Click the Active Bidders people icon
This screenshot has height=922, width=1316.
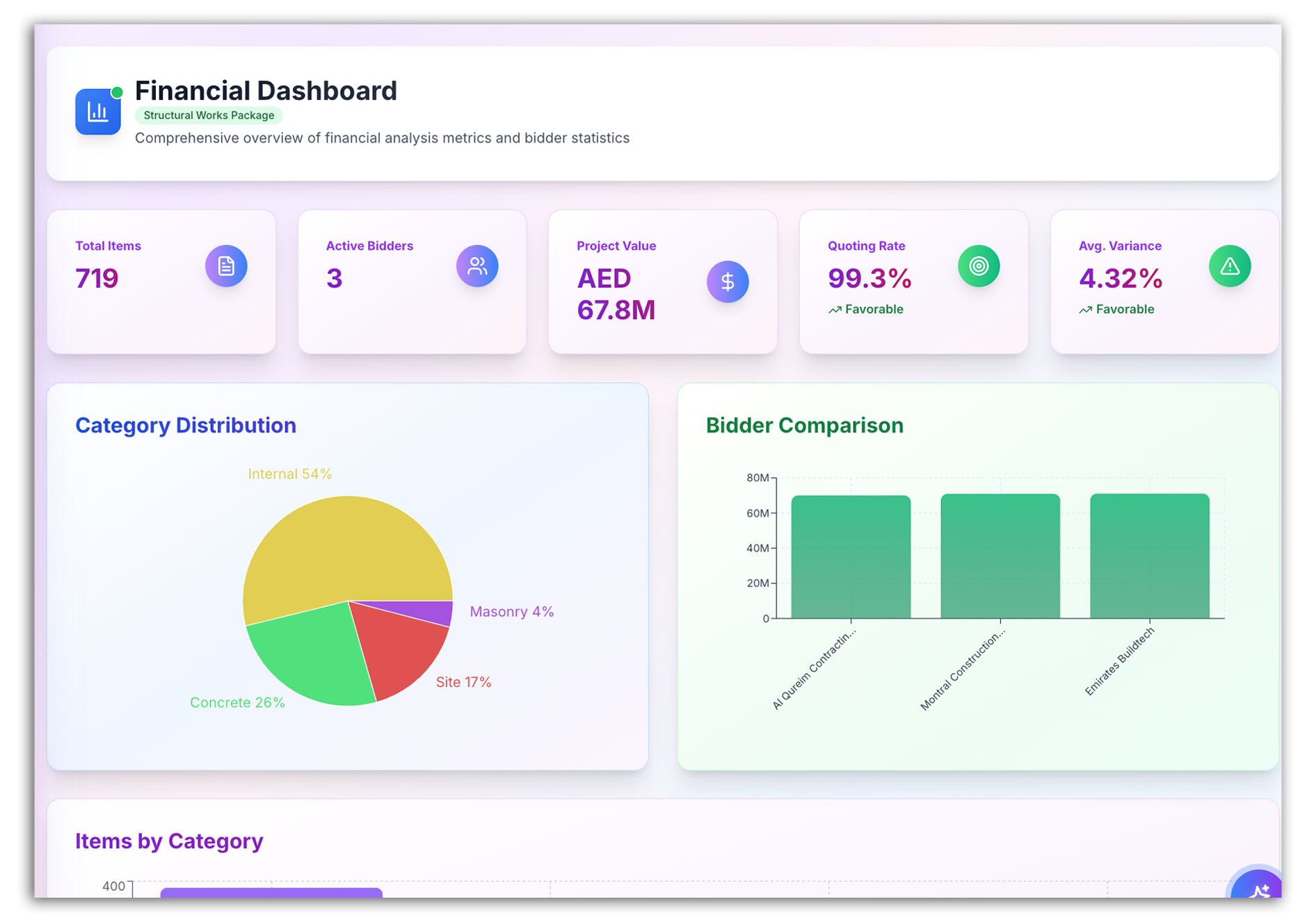[x=477, y=266]
